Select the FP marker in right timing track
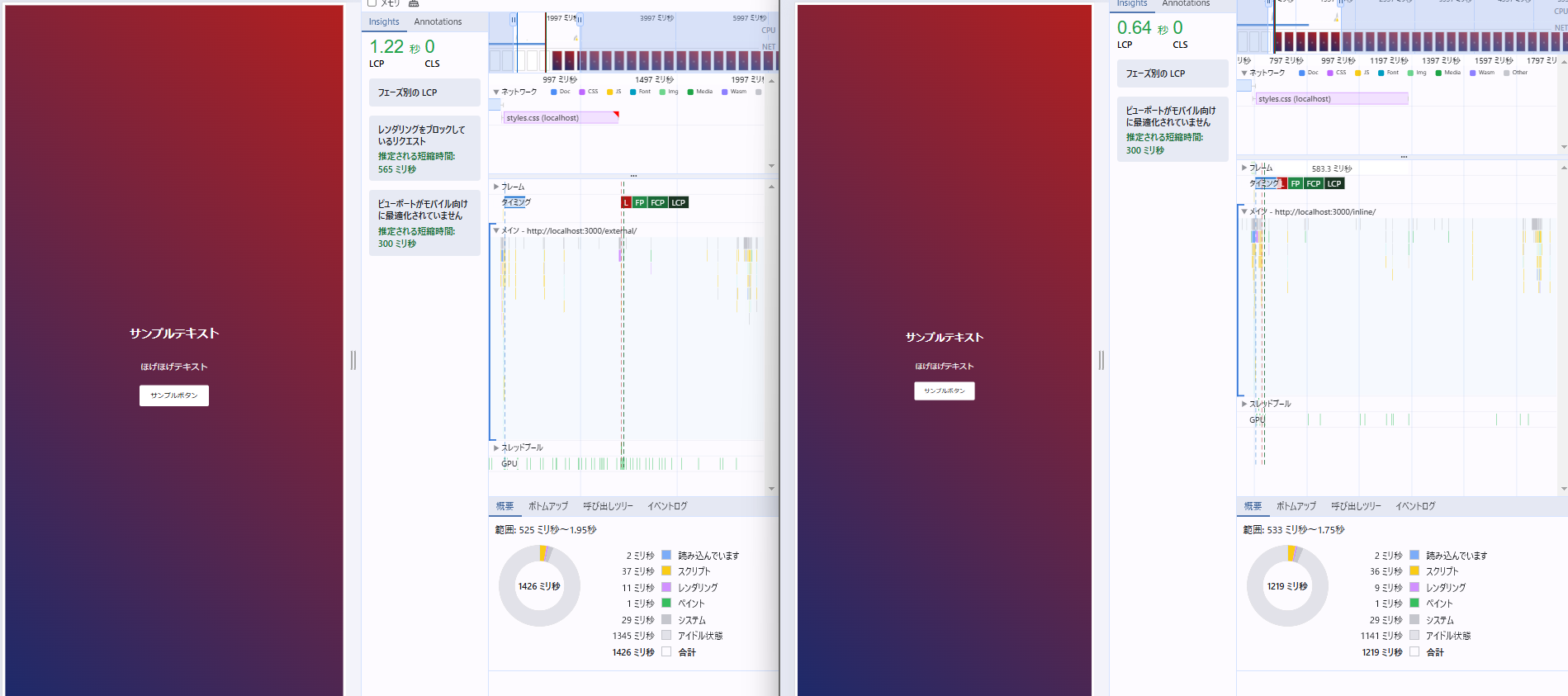1568x696 pixels. click(1296, 183)
